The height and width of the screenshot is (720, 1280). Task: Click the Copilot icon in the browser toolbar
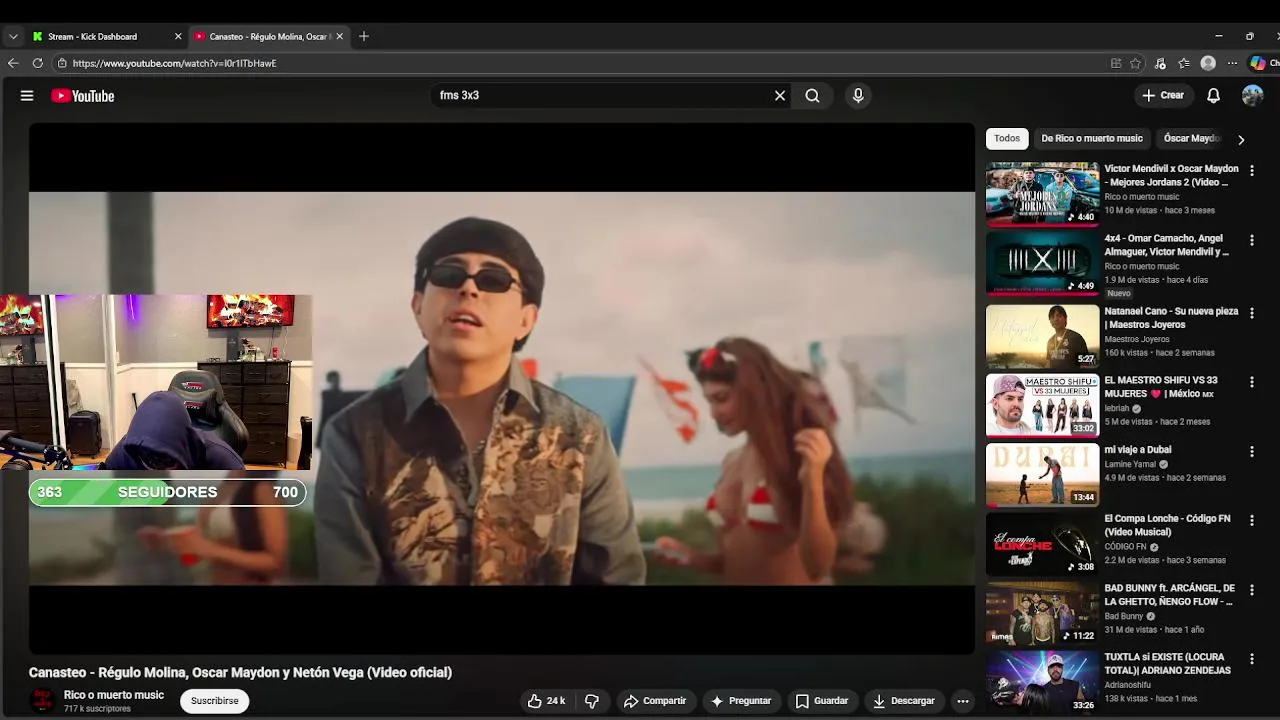(x=1258, y=63)
